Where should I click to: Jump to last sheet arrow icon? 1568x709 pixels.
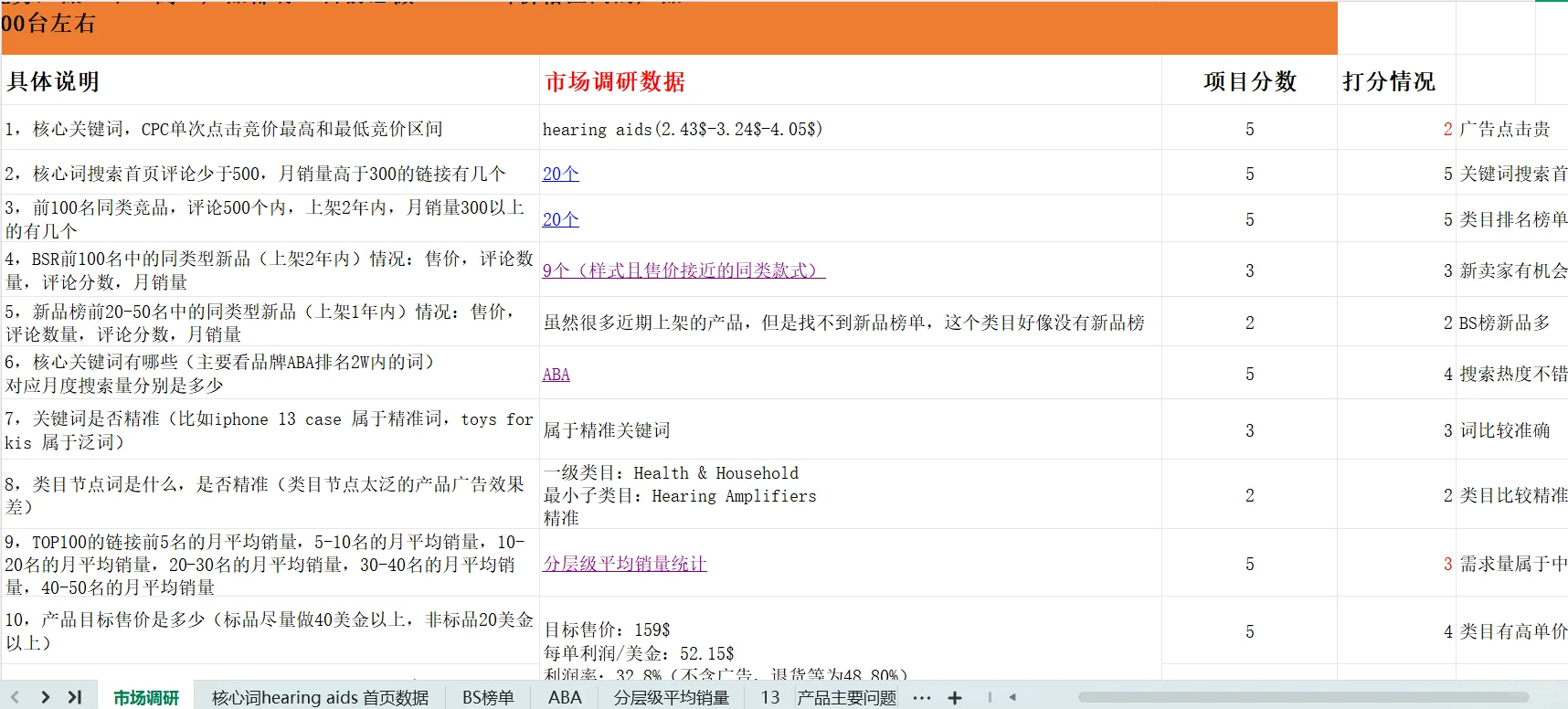[x=75, y=697]
